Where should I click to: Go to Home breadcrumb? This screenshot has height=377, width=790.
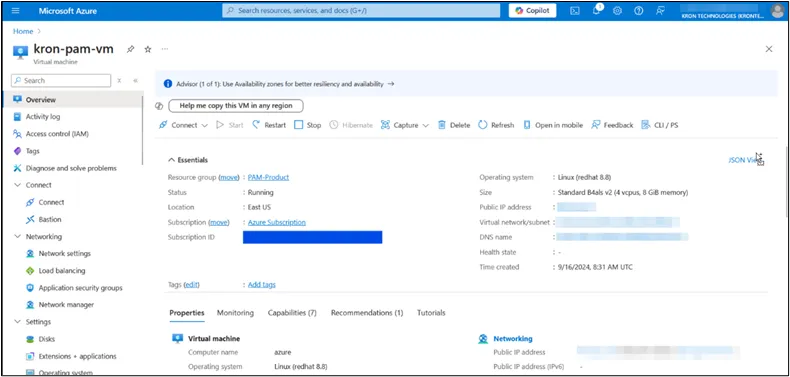click(x=23, y=31)
